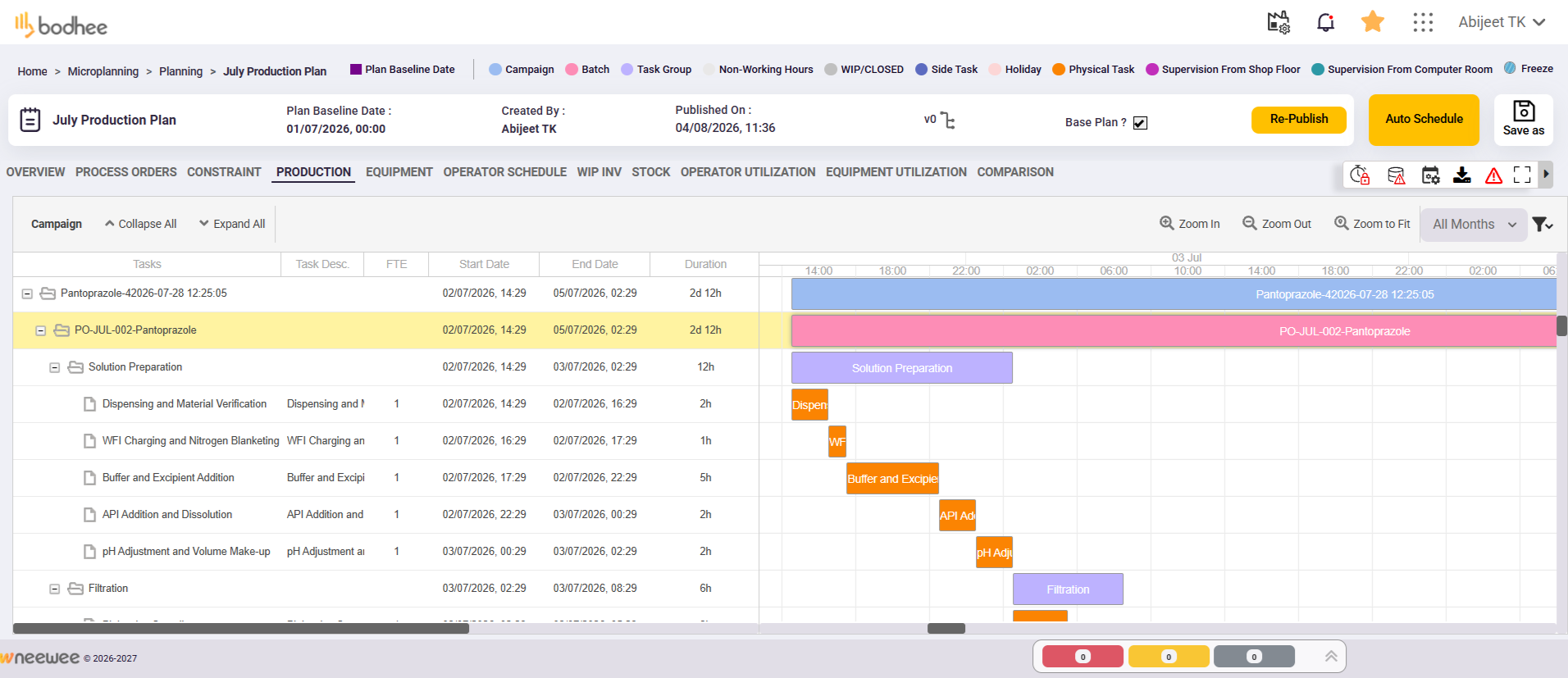The width and height of the screenshot is (1568, 678).
Task: Open the All Months dropdown
Action: point(1474,225)
